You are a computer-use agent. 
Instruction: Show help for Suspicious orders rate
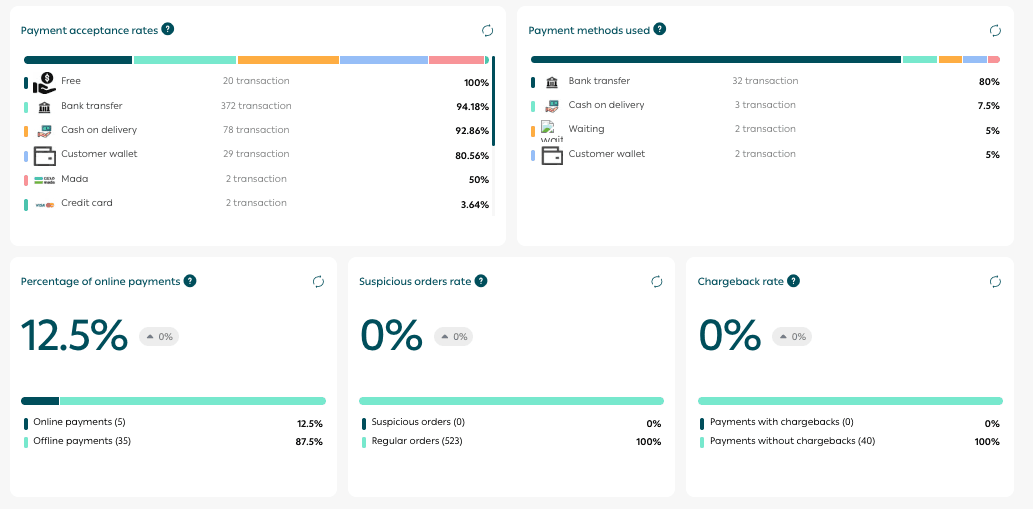(481, 281)
